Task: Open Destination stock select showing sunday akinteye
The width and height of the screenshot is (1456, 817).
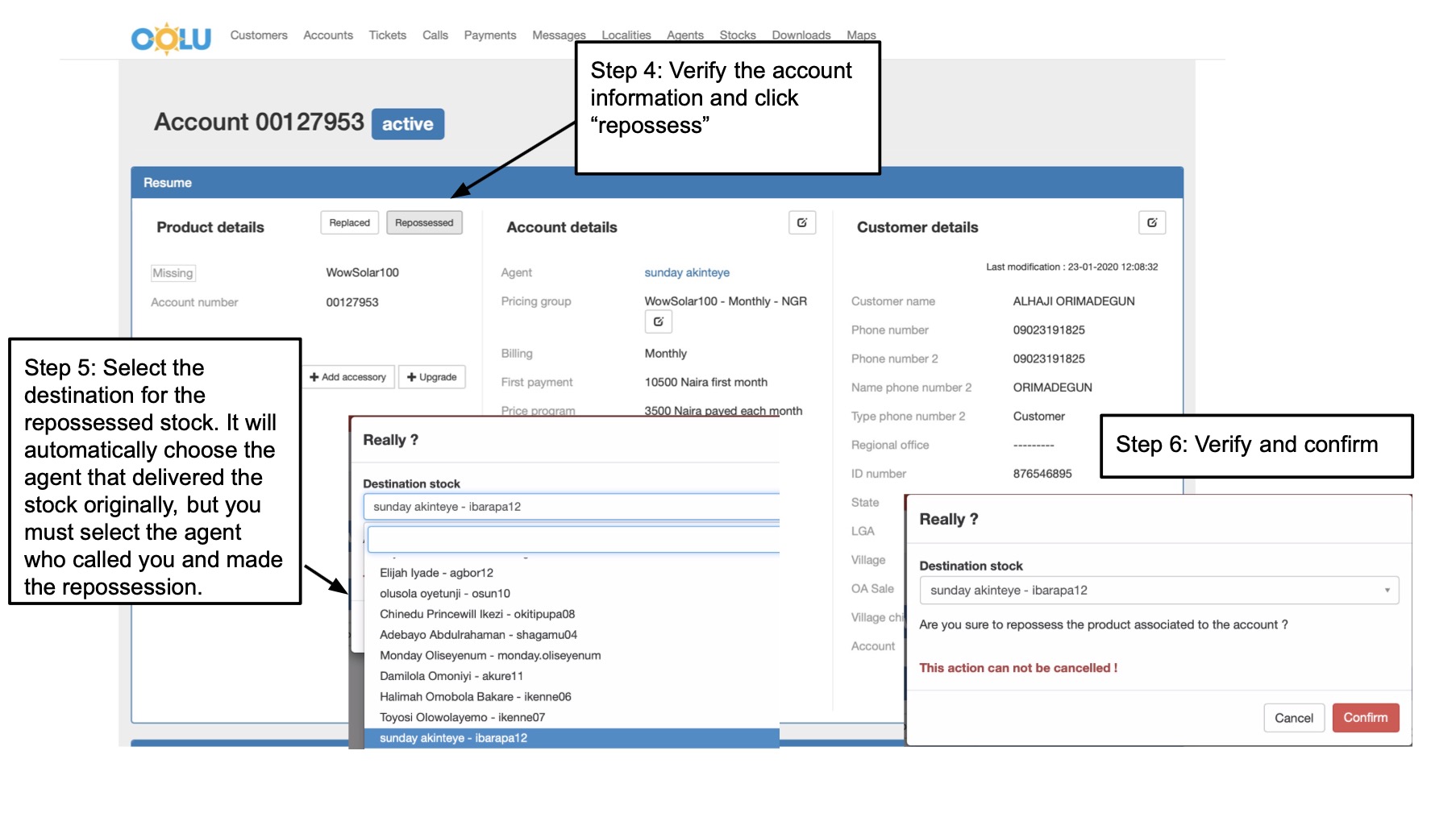Action: [571, 507]
